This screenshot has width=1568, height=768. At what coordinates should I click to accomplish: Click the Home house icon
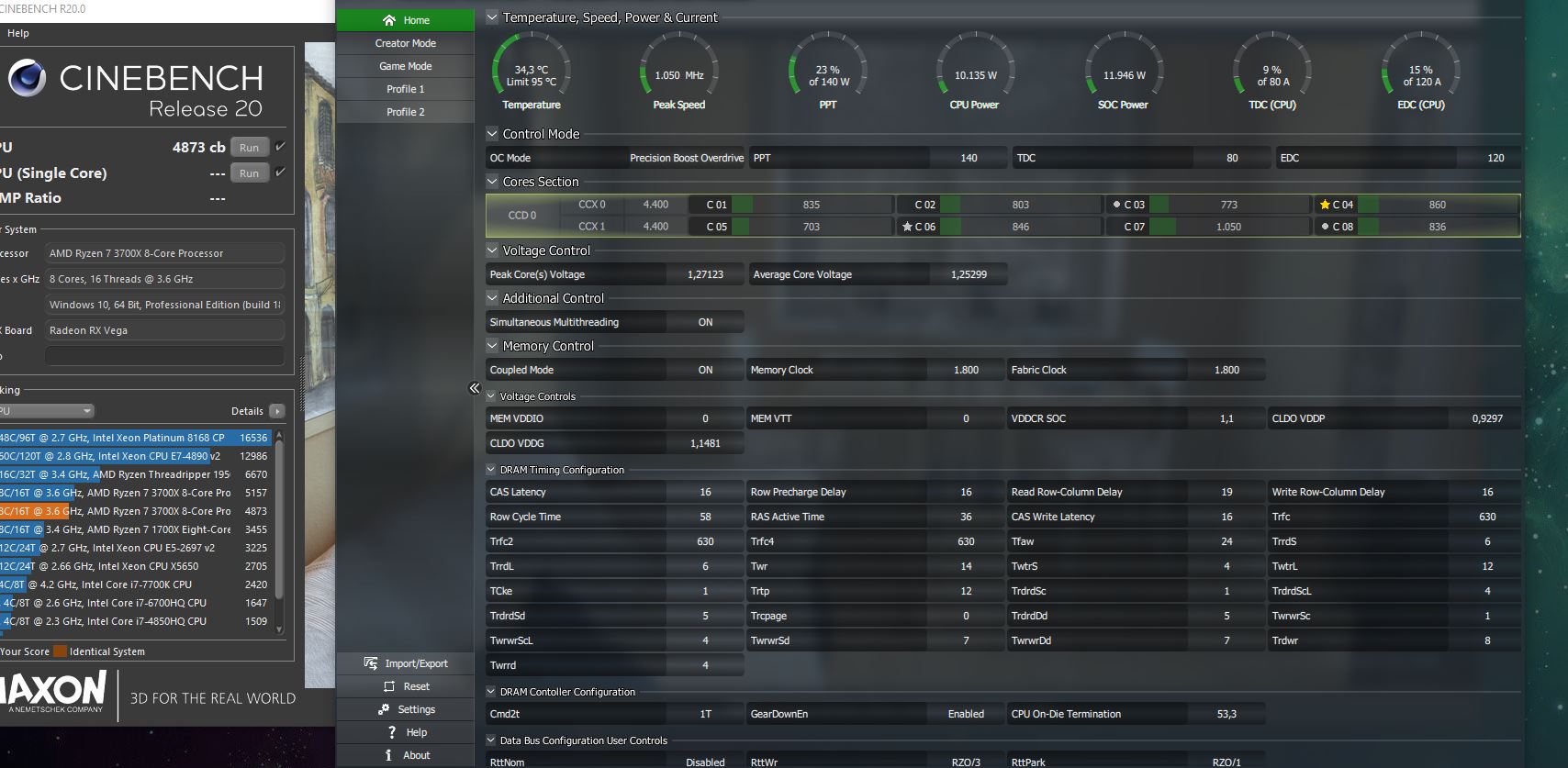click(389, 20)
